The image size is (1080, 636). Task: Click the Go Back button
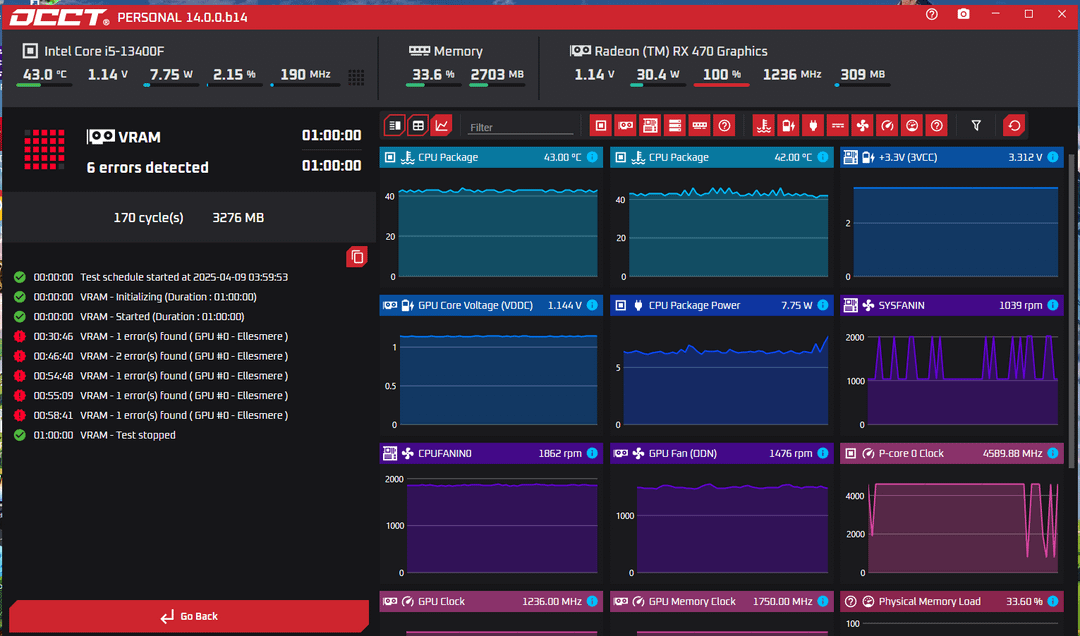(189, 616)
